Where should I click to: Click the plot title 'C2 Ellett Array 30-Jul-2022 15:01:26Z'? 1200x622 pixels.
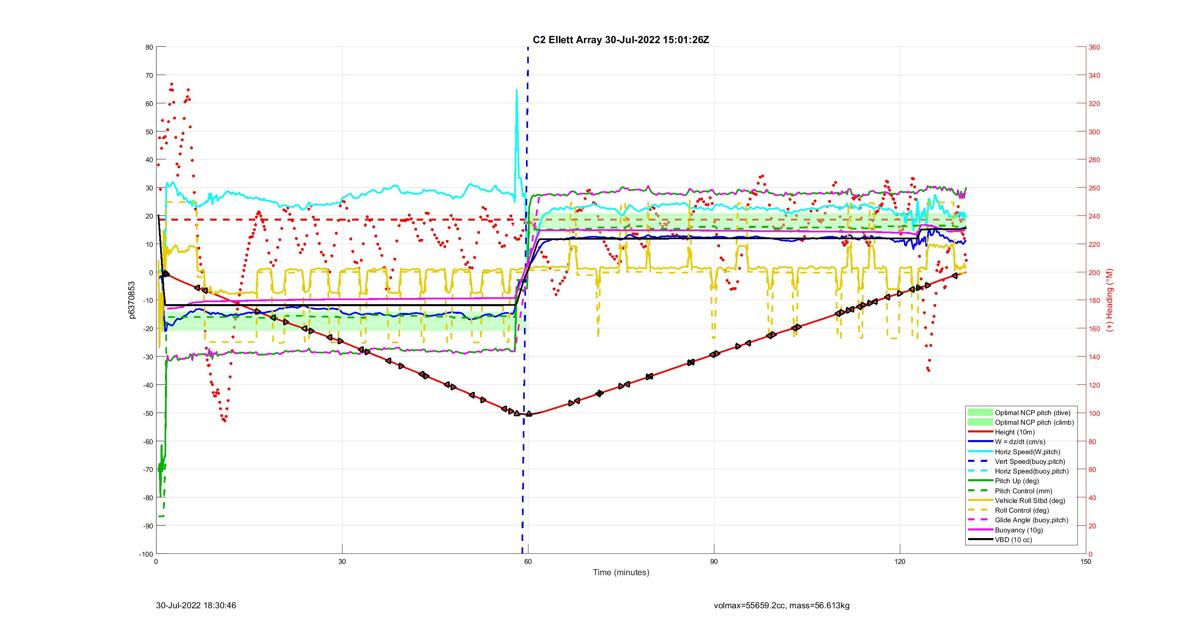tap(621, 39)
